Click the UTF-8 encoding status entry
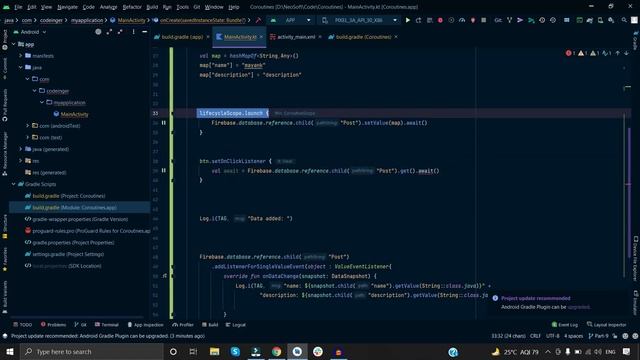 (553, 336)
